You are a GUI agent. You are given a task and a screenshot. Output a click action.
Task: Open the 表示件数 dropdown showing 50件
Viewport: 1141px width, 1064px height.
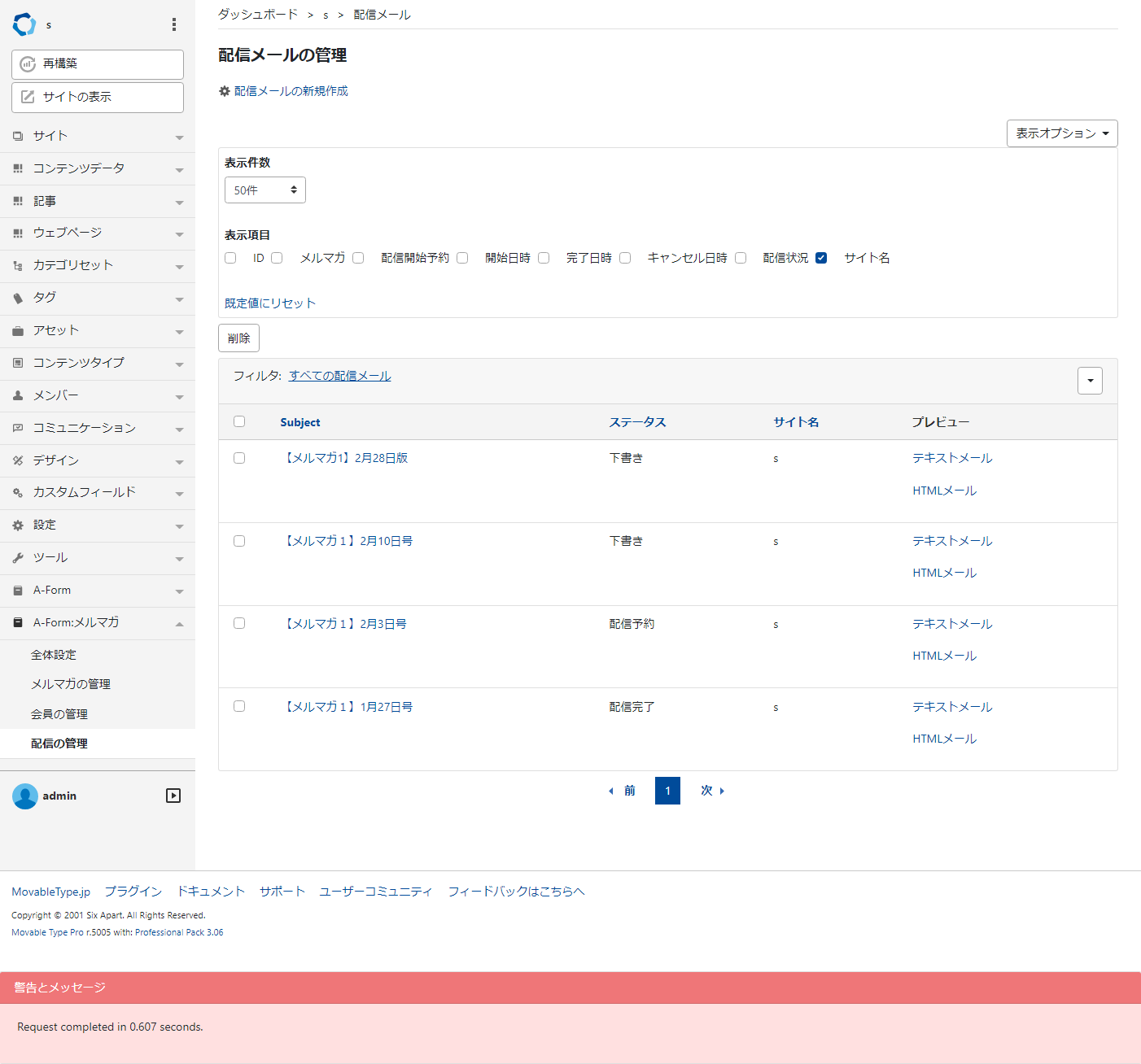[x=264, y=190]
